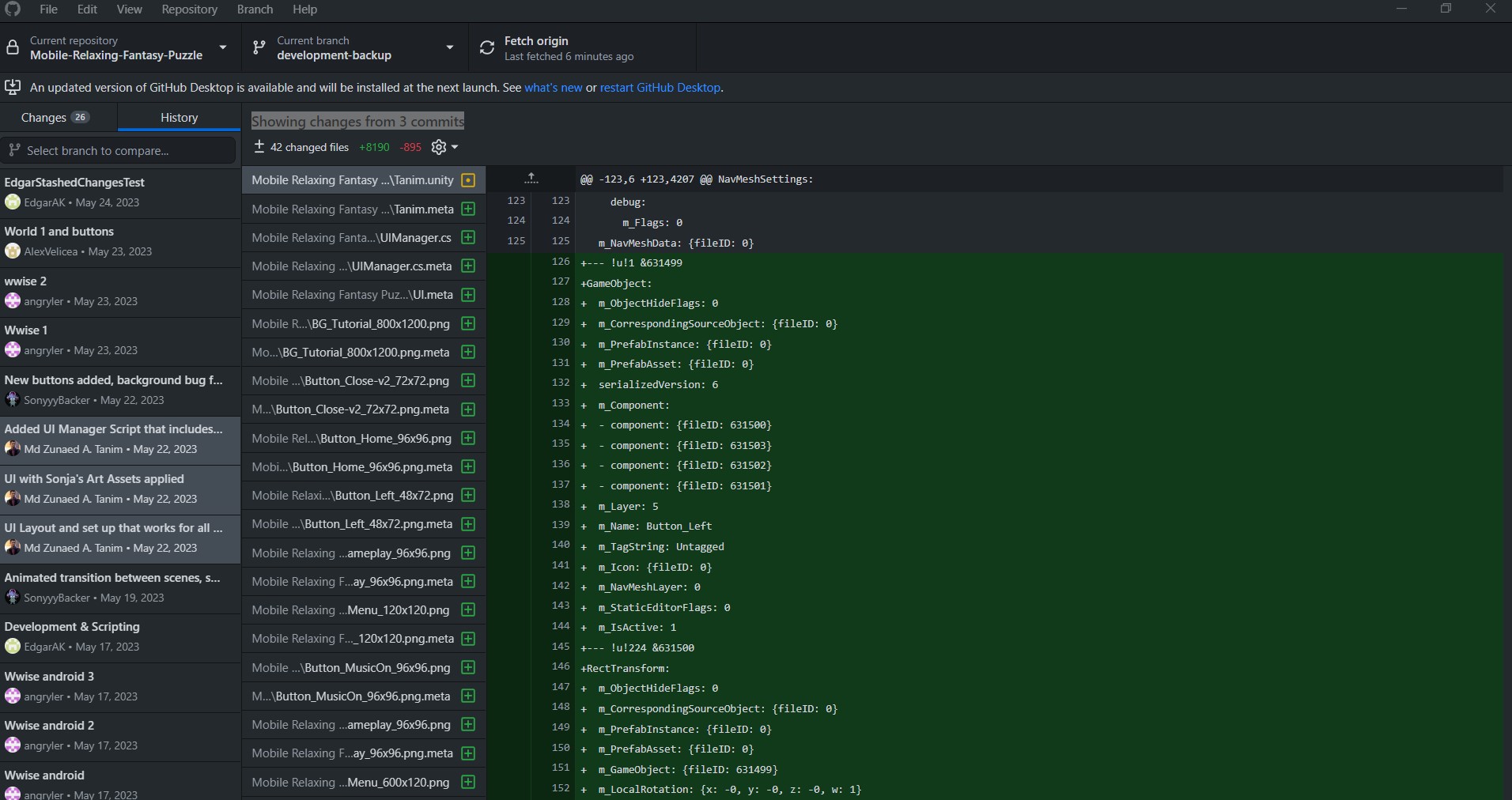Open the Button_Home_96x96.png file entry

364,438
